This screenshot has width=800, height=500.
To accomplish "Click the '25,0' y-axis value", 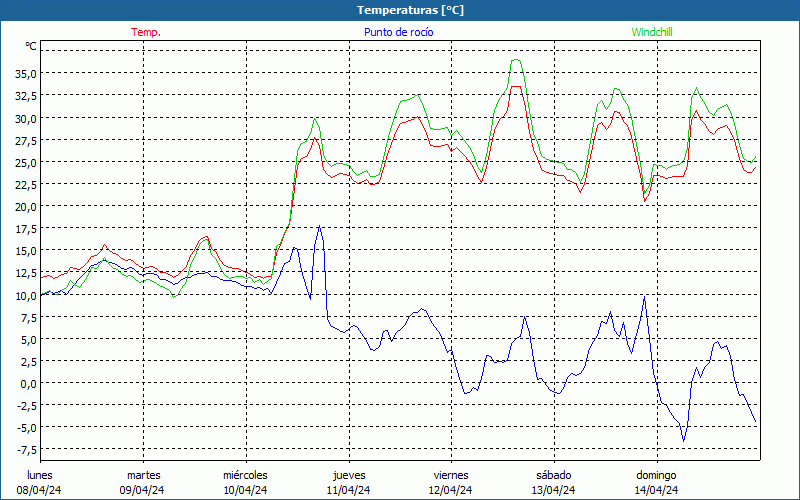I will coord(25,162).
